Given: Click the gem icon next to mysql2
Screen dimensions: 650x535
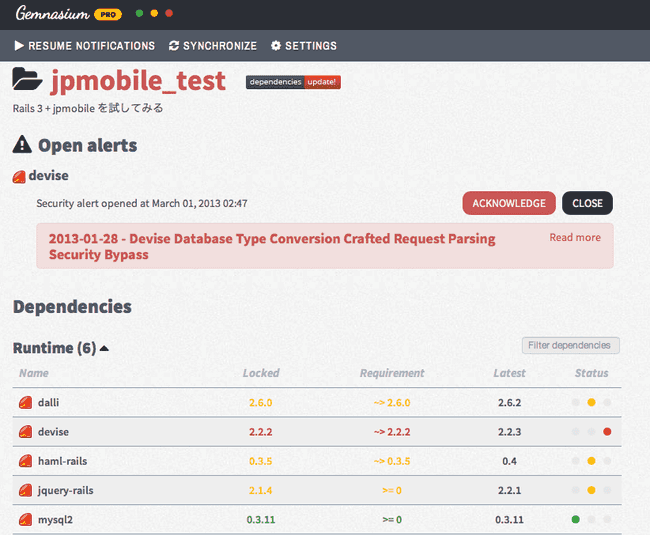Looking at the screenshot, I should click(x=26, y=520).
